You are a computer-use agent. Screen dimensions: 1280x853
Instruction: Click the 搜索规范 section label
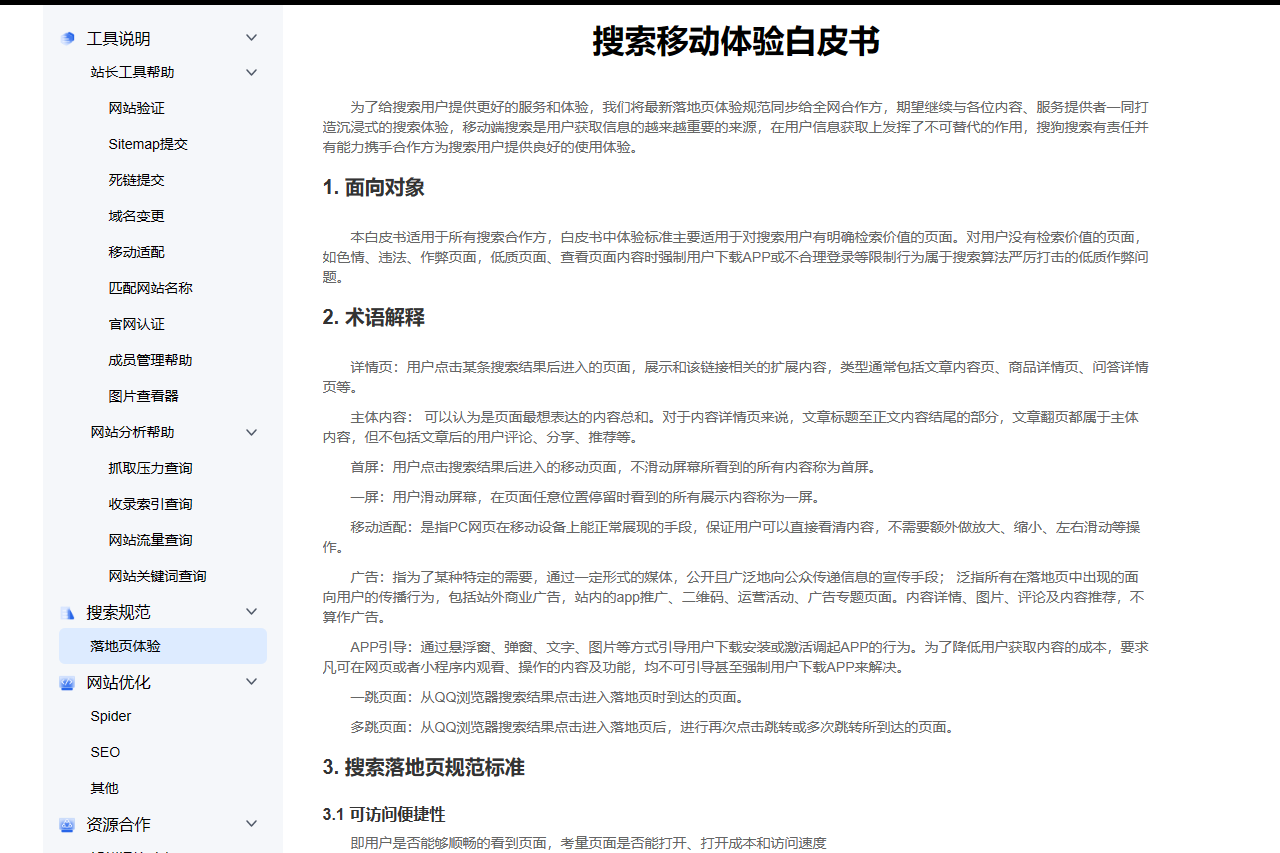point(119,612)
